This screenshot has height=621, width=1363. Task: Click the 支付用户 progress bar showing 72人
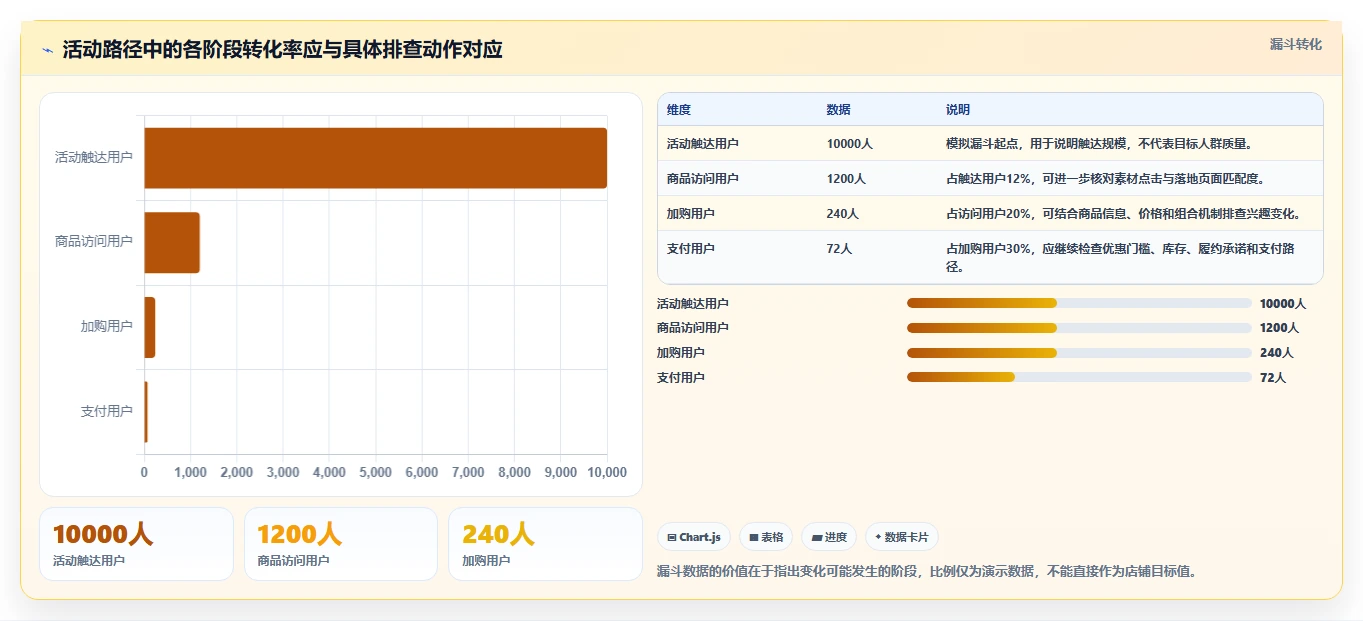pyautogui.click(x=1079, y=377)
